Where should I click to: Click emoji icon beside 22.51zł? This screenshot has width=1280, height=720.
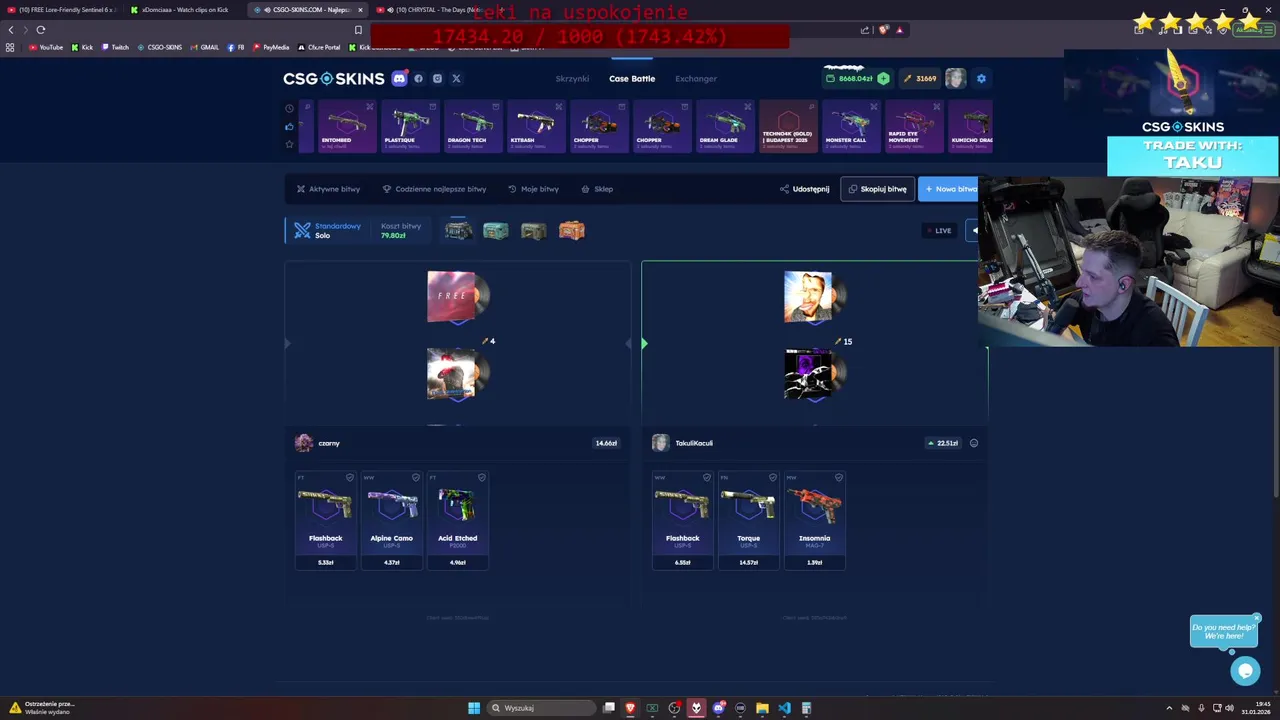[974, 443]
